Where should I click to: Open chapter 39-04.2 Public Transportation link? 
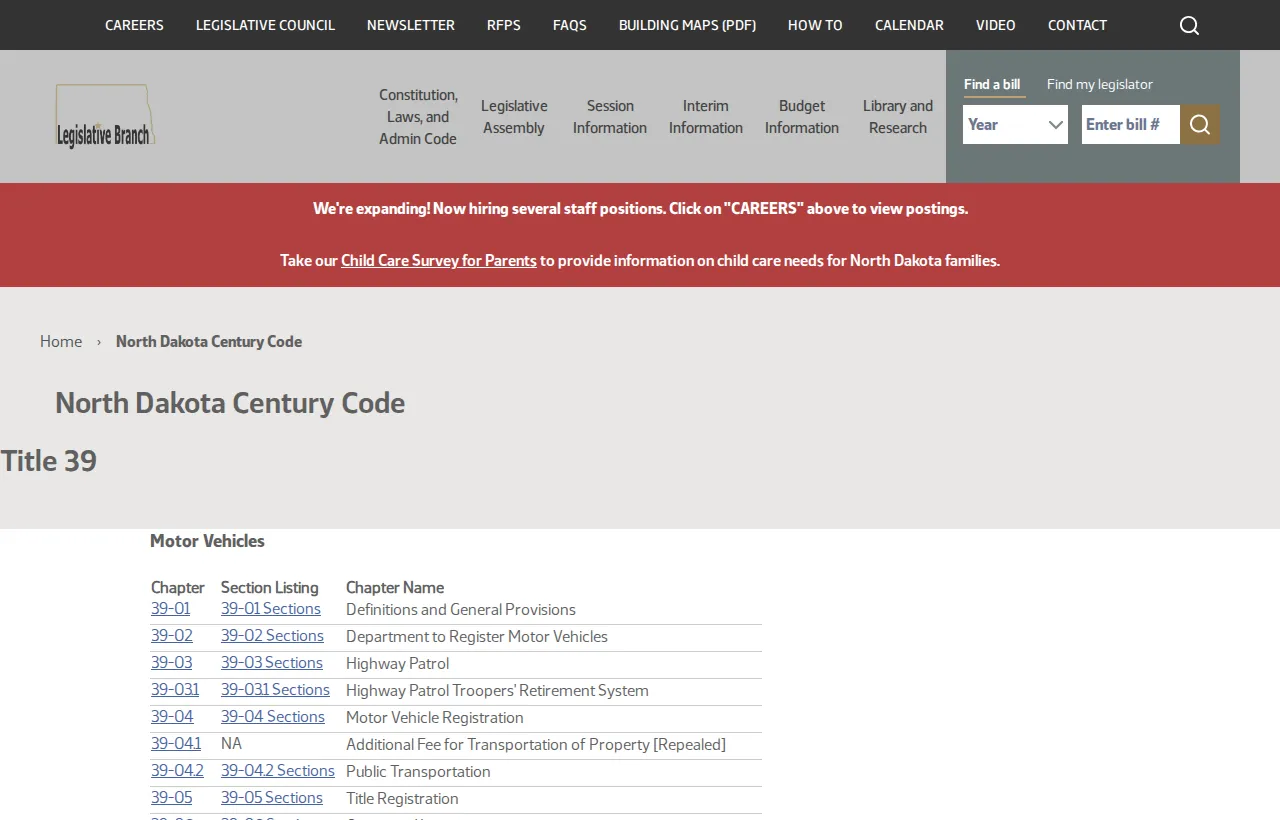[x=177, y=771]
